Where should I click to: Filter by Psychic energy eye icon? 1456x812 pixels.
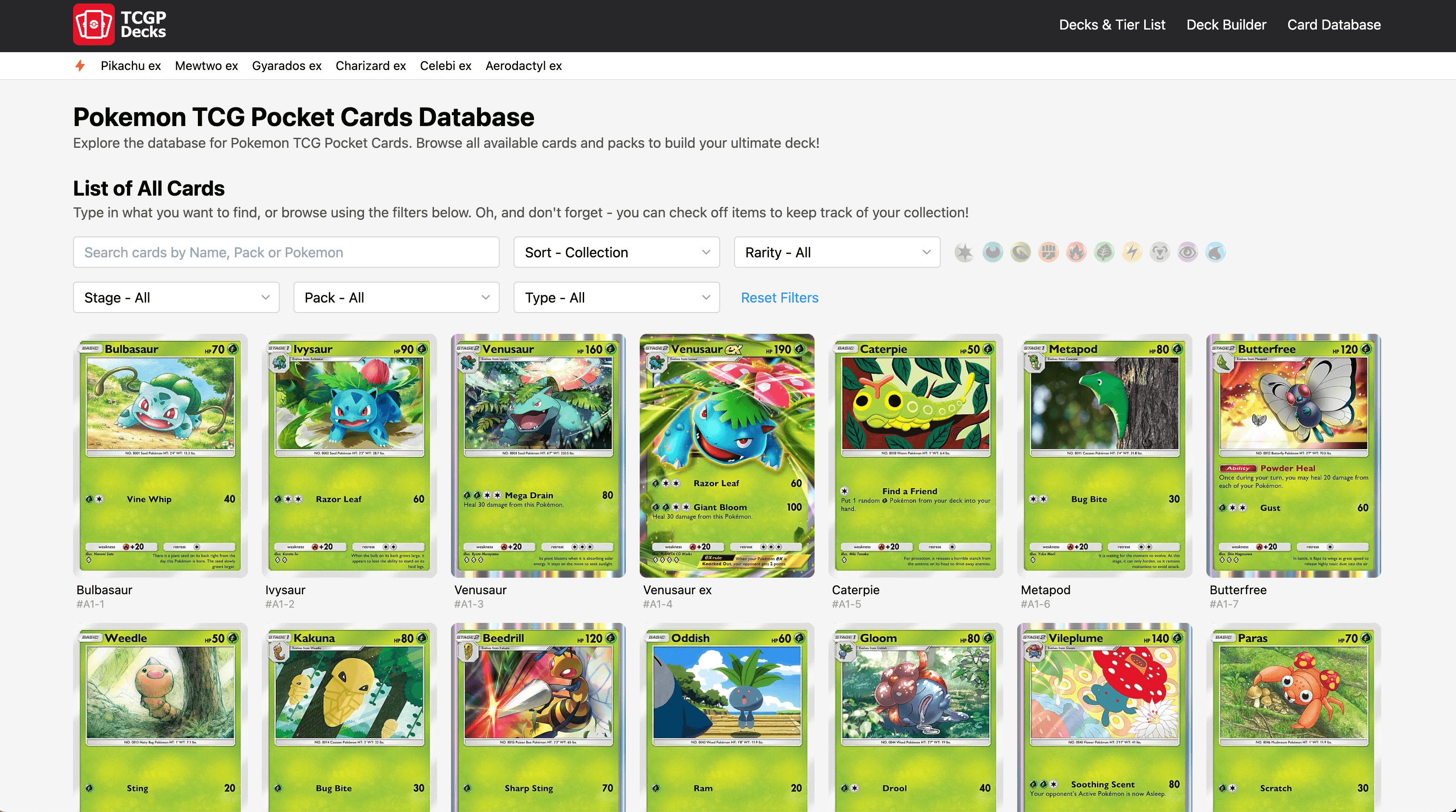(x=1188, y=252)
